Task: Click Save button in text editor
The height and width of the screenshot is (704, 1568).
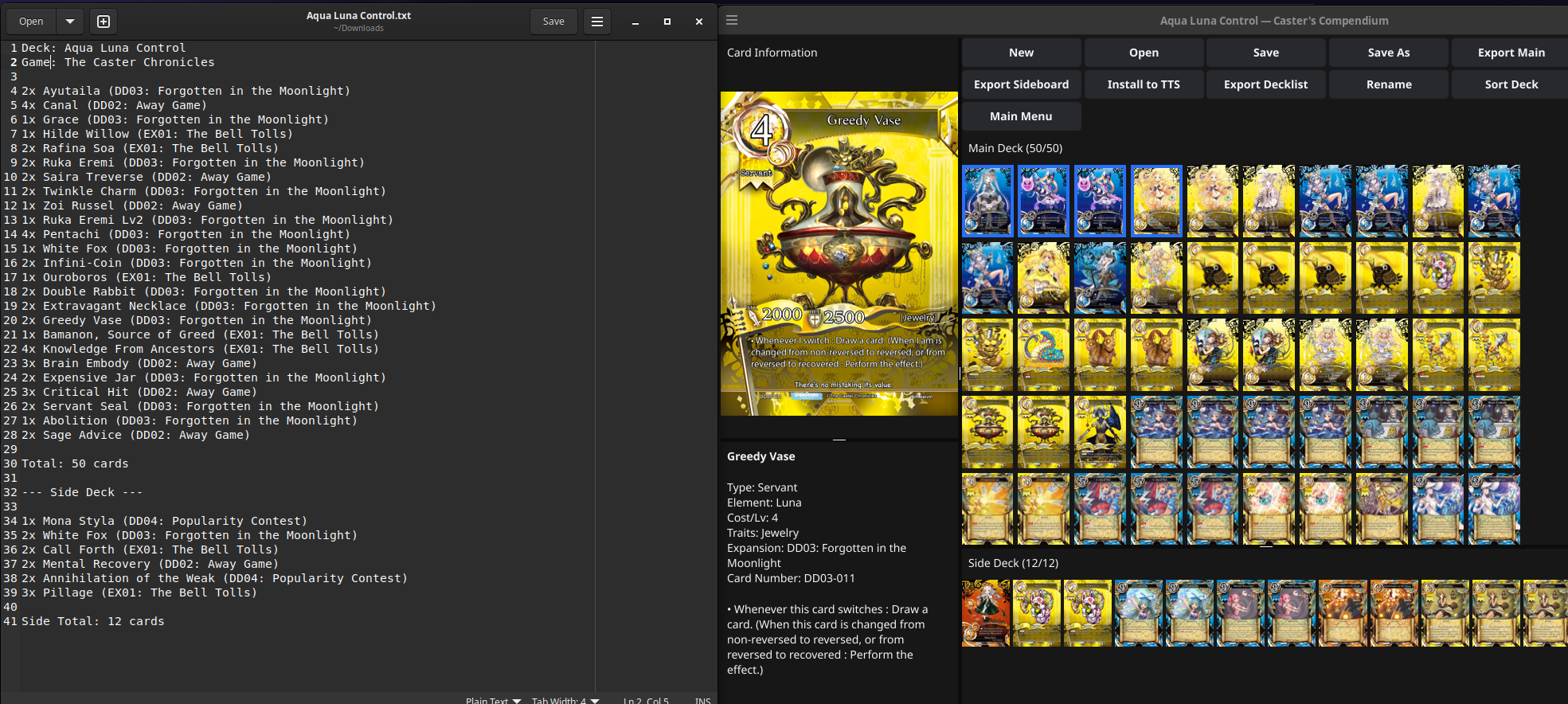Action: point(553,22)
